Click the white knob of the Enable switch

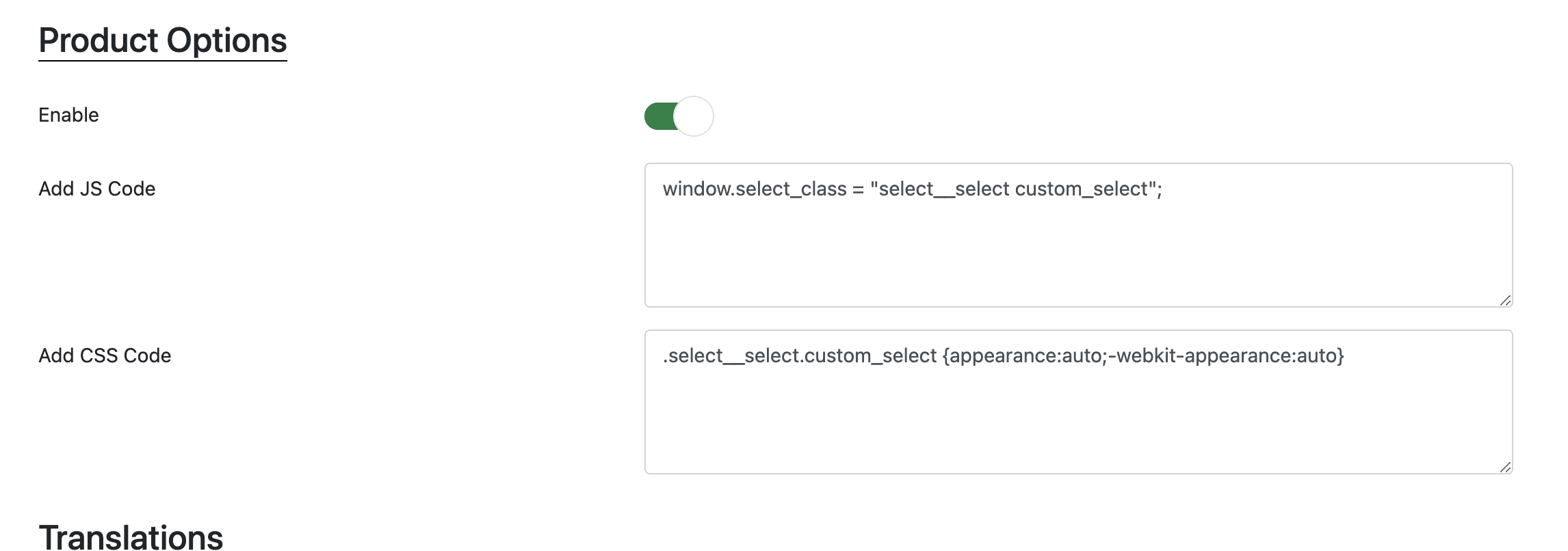click(x=694, y=116)
